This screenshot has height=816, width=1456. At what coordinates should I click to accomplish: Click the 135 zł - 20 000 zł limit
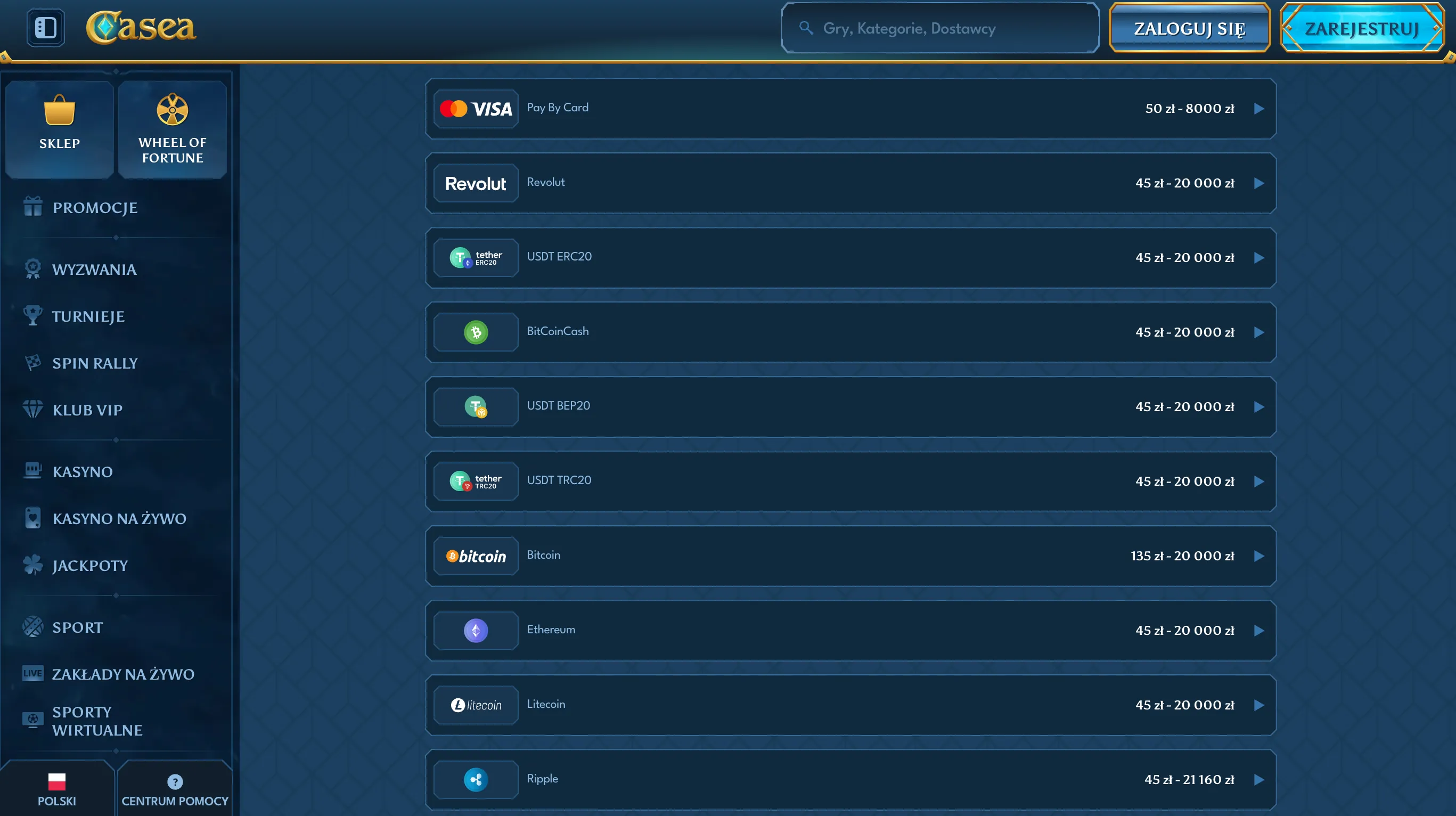click(1182, 556)
